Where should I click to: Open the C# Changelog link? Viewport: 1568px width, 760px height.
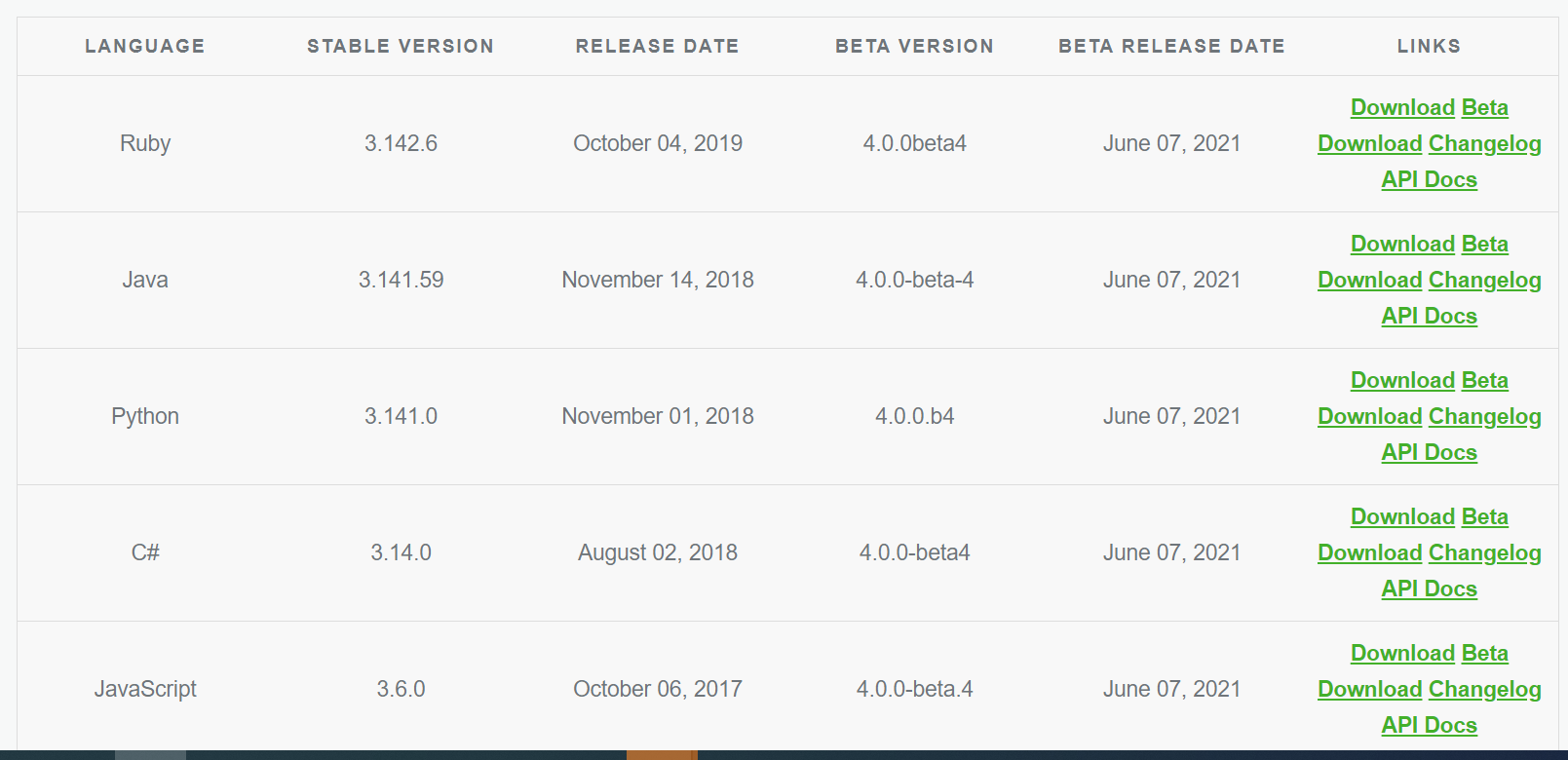pos(1484,553)
